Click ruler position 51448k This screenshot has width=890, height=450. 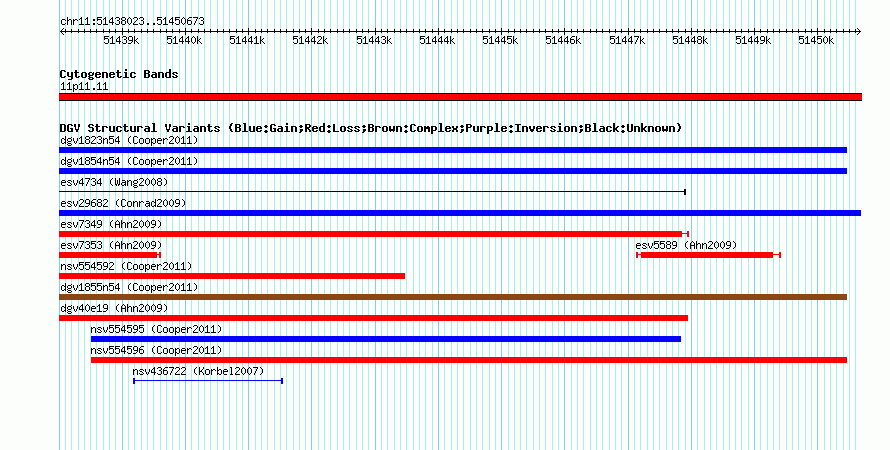(690, 41)
